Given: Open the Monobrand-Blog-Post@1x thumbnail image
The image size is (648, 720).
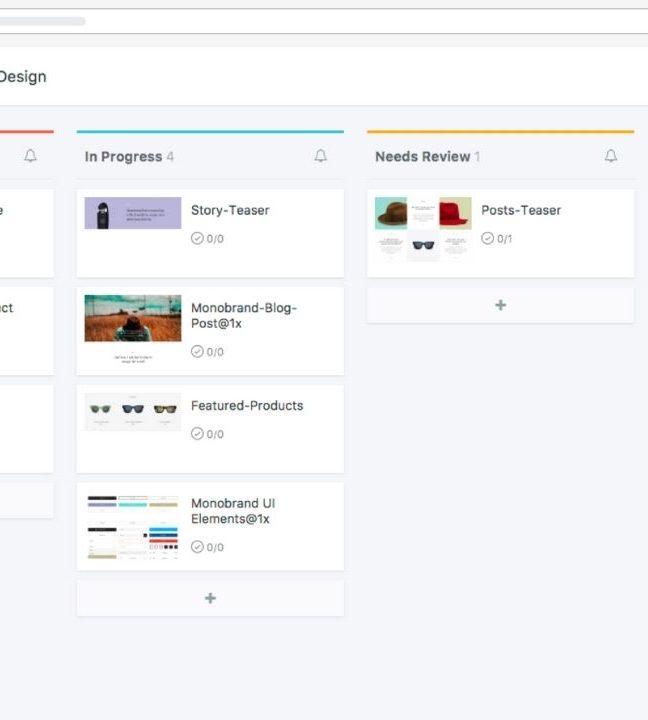Looking at the screenshot, I should [x=133, y=330].
